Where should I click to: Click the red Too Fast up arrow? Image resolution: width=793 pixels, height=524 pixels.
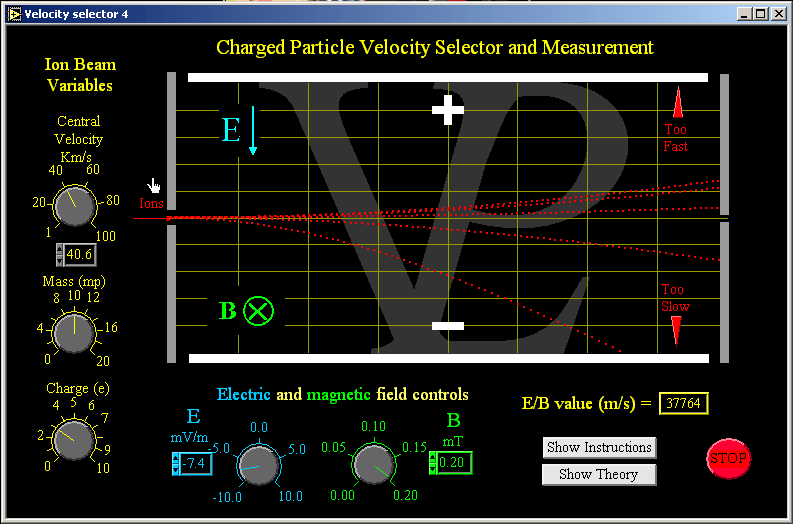(x=677, y=103)
